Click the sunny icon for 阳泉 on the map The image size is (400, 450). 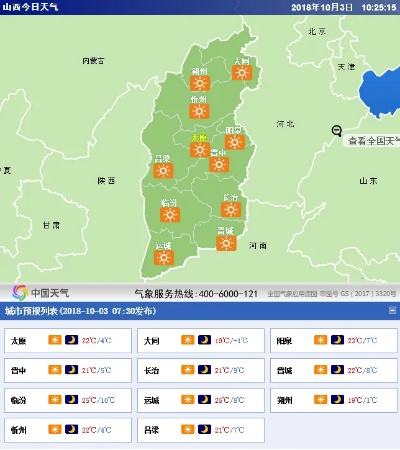click(235, 142)
